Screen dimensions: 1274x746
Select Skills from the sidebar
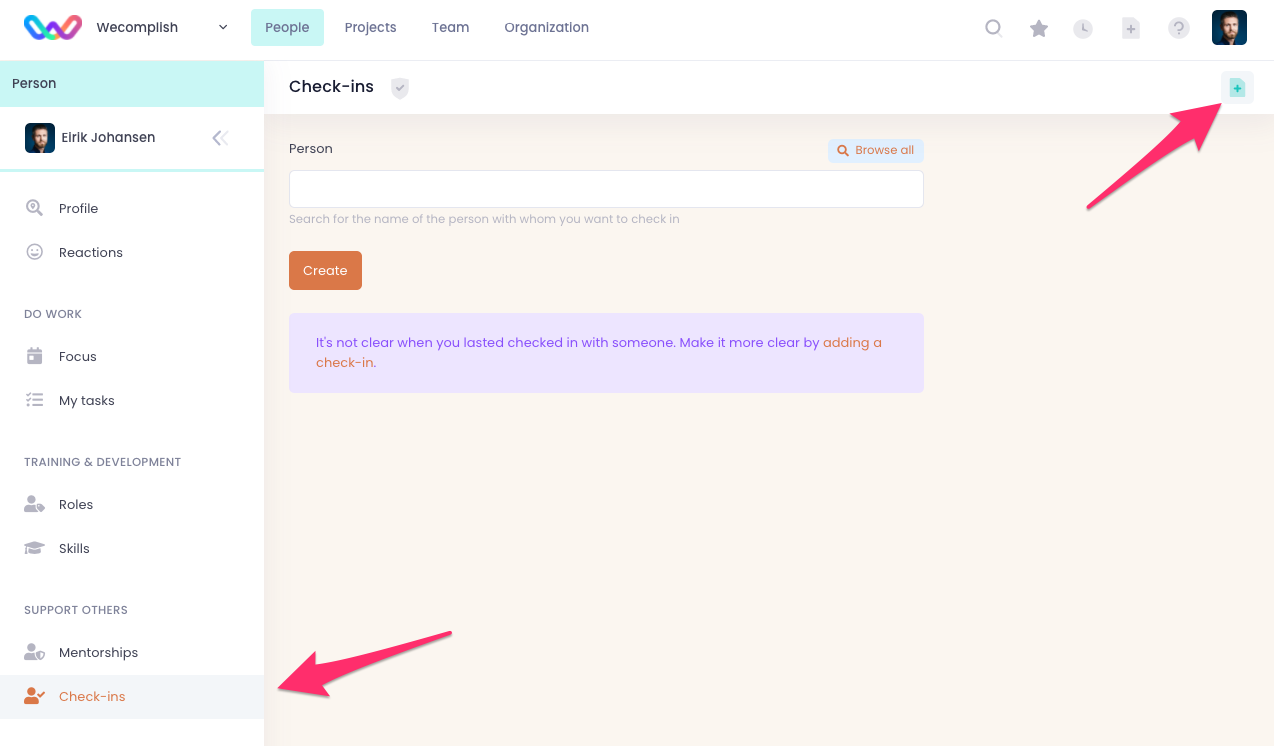click(74, 548)
